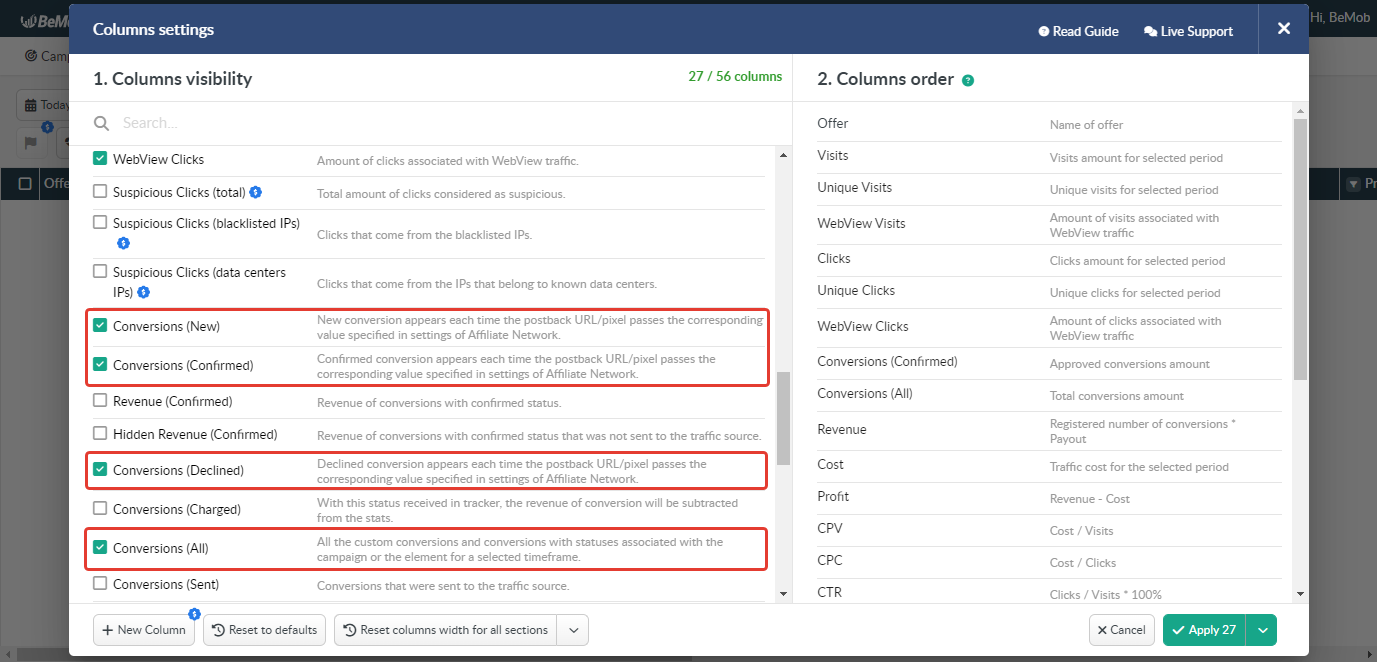Click Reset to defaults
The height and width of the screenshot is (662, 1377).
(x=264, y=630)
